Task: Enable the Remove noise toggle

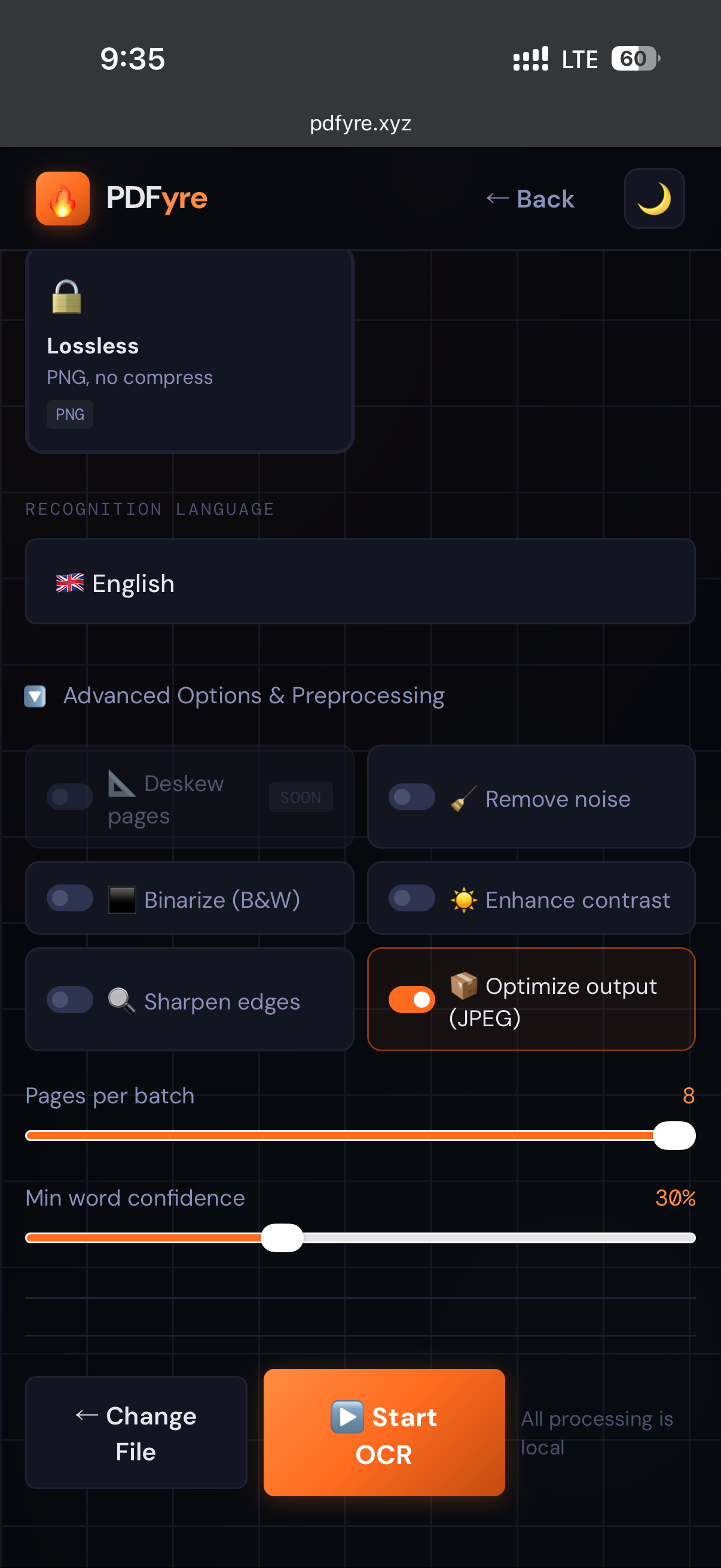Action: click(x=412, y=797)
